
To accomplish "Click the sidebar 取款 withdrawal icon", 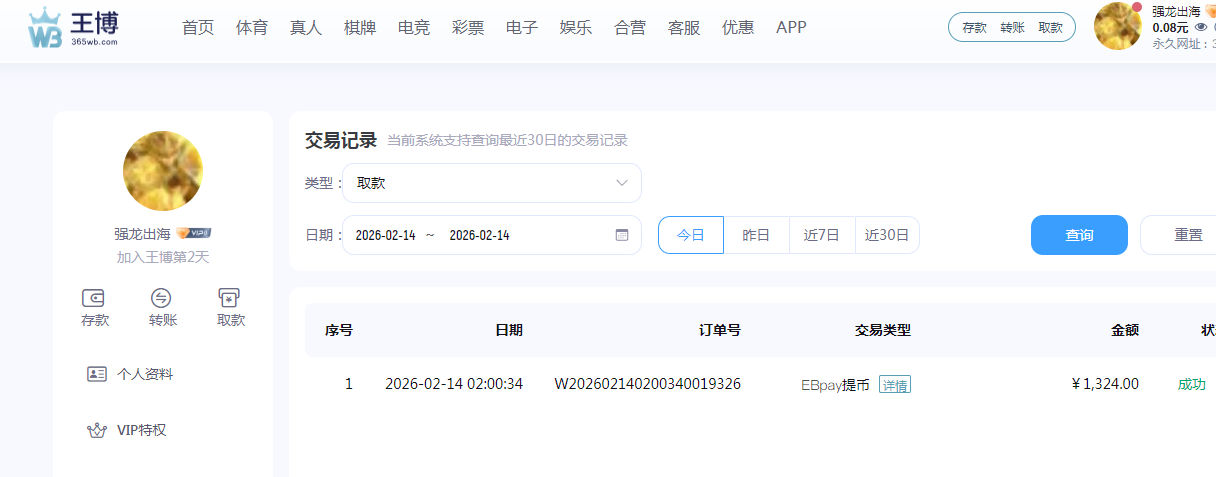I will 230,298.
